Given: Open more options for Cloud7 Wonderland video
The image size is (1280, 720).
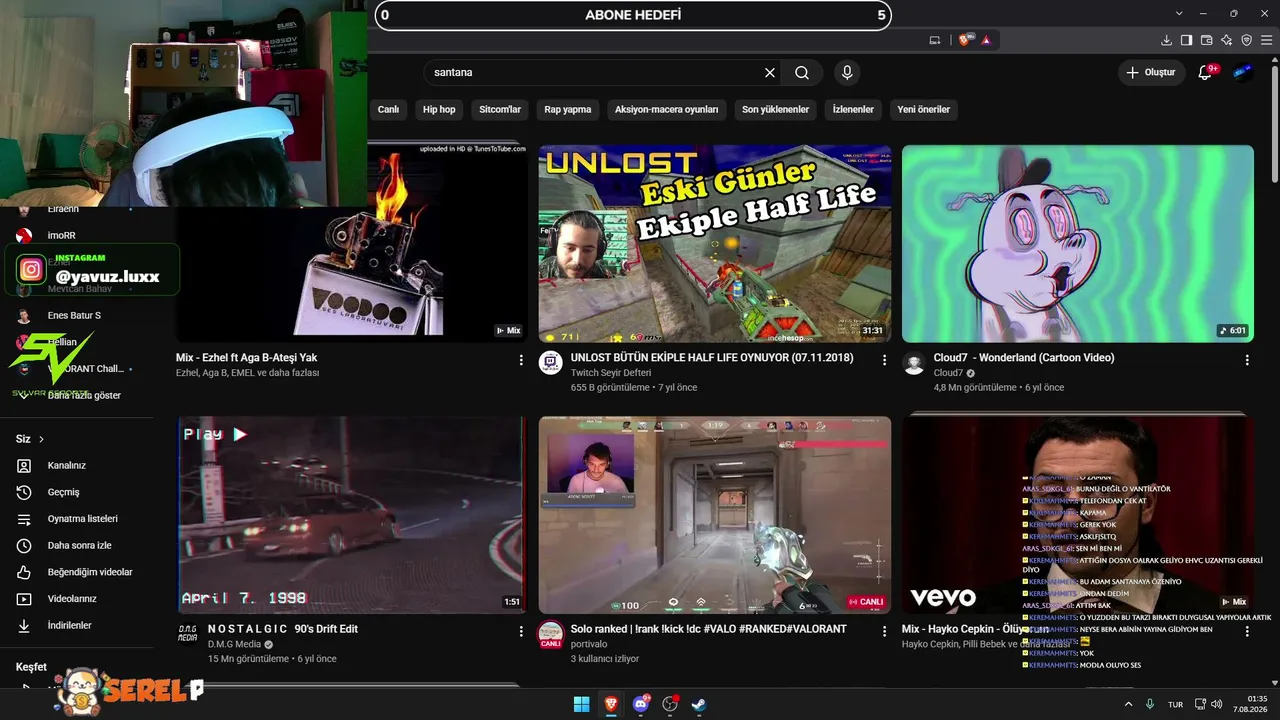Looking at the screenshot, I should pyautogui.click(x=1247, y=360).
